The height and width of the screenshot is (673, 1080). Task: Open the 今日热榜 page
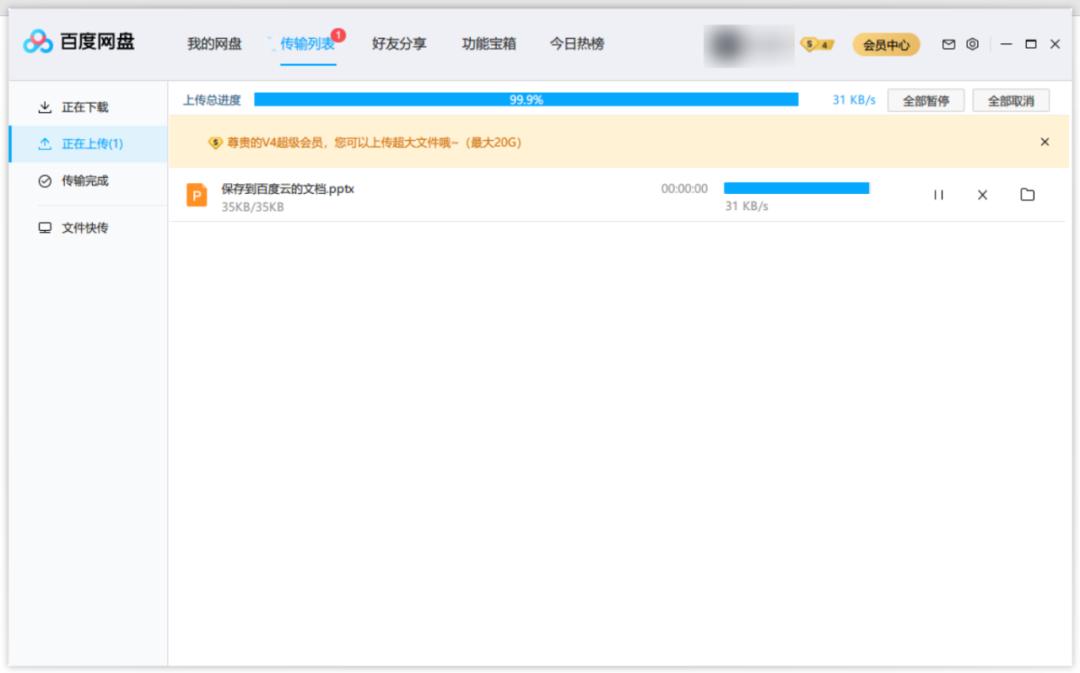577,44
